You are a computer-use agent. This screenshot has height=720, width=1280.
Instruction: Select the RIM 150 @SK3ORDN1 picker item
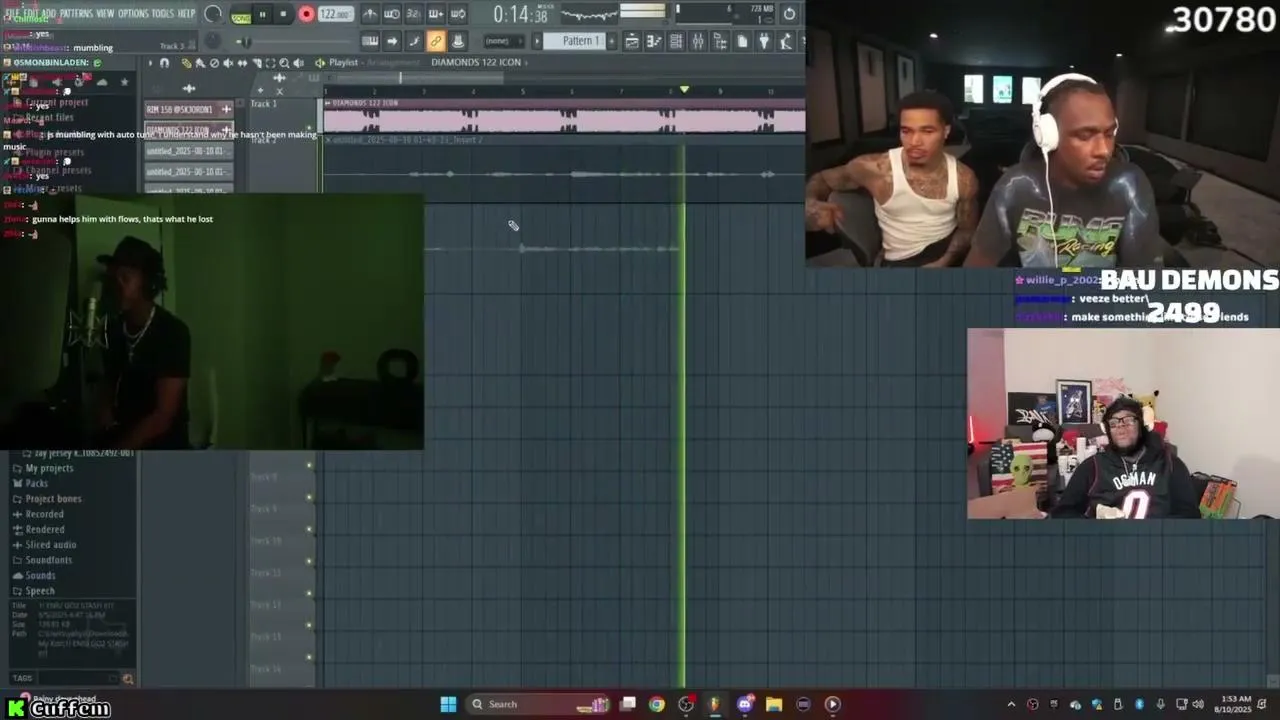pos(189,109)
